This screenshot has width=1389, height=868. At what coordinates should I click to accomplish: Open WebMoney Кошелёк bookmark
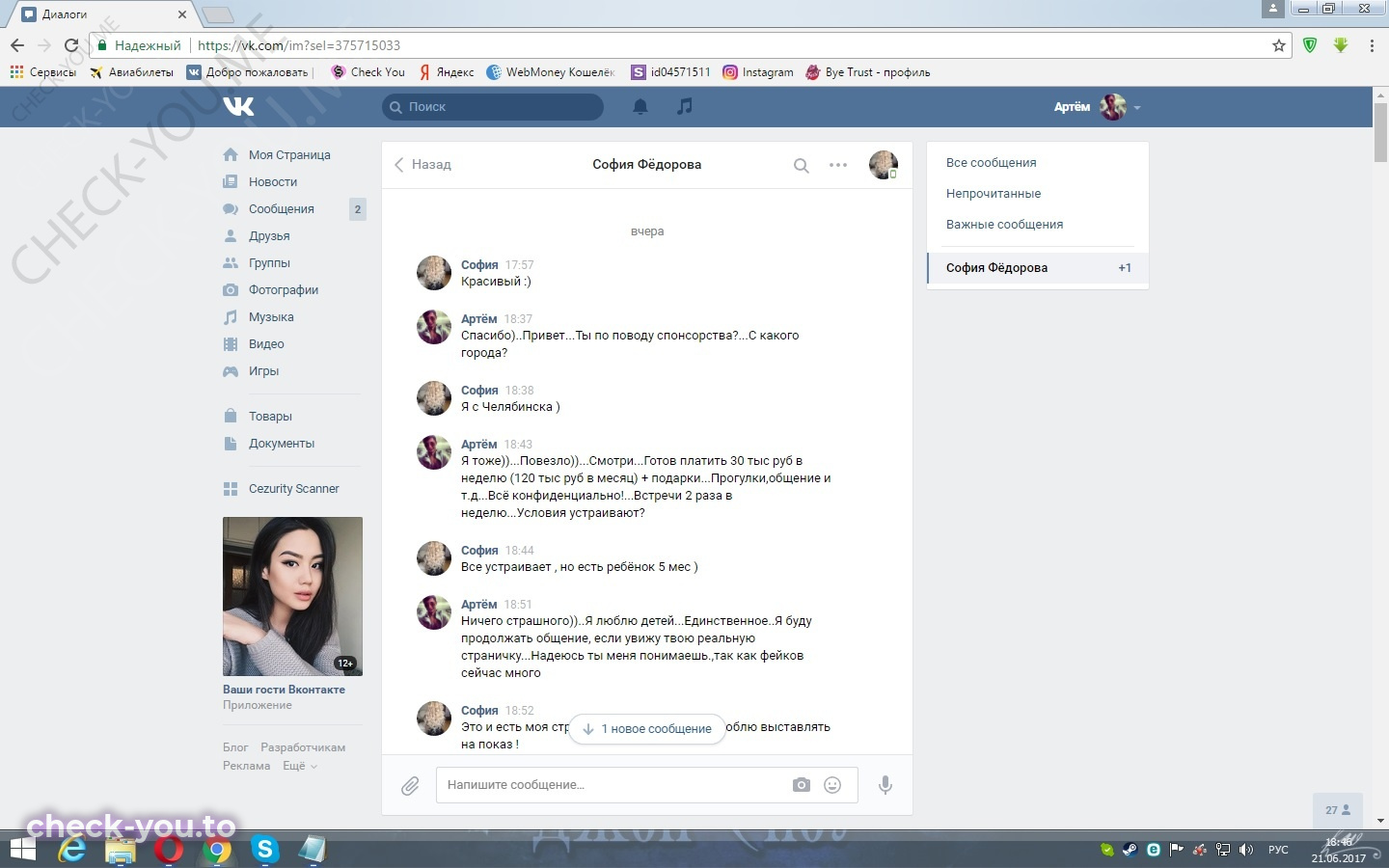pos(551,72)
